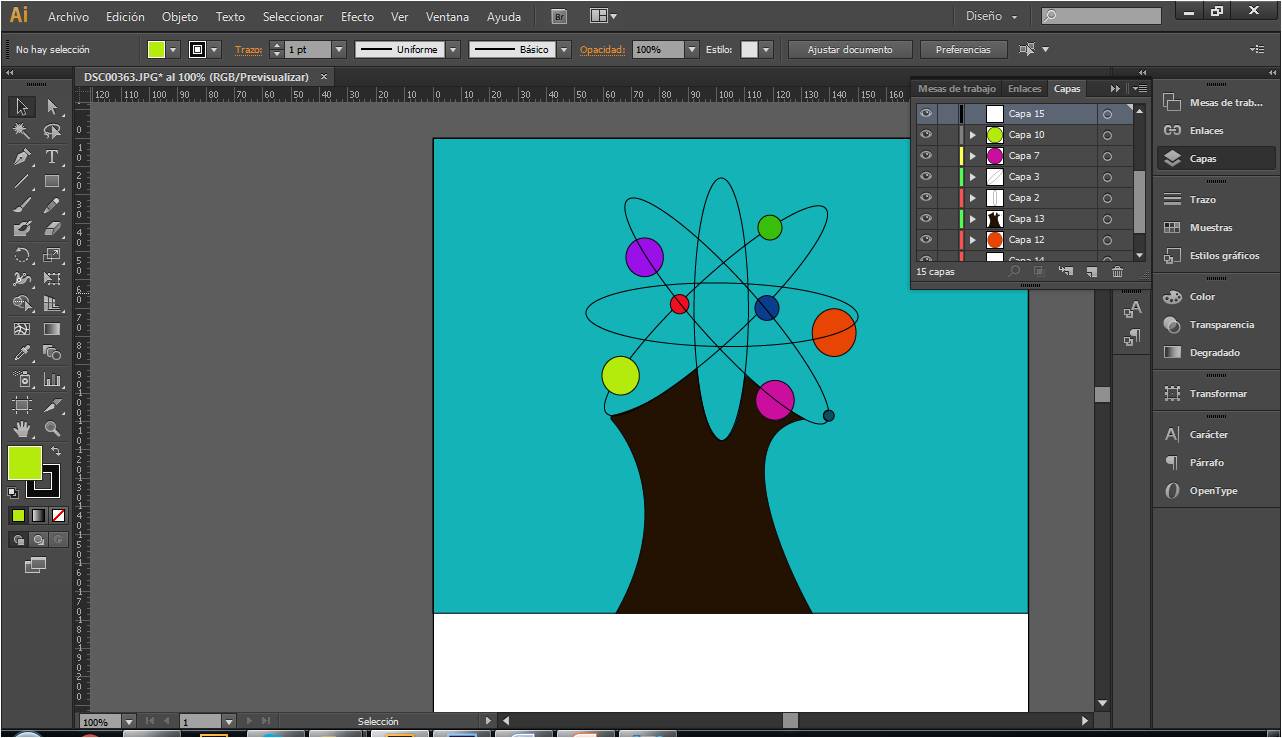1282x738 pixels.
Task: Set paint mode to None (red slash)
Action: point(58,516)
